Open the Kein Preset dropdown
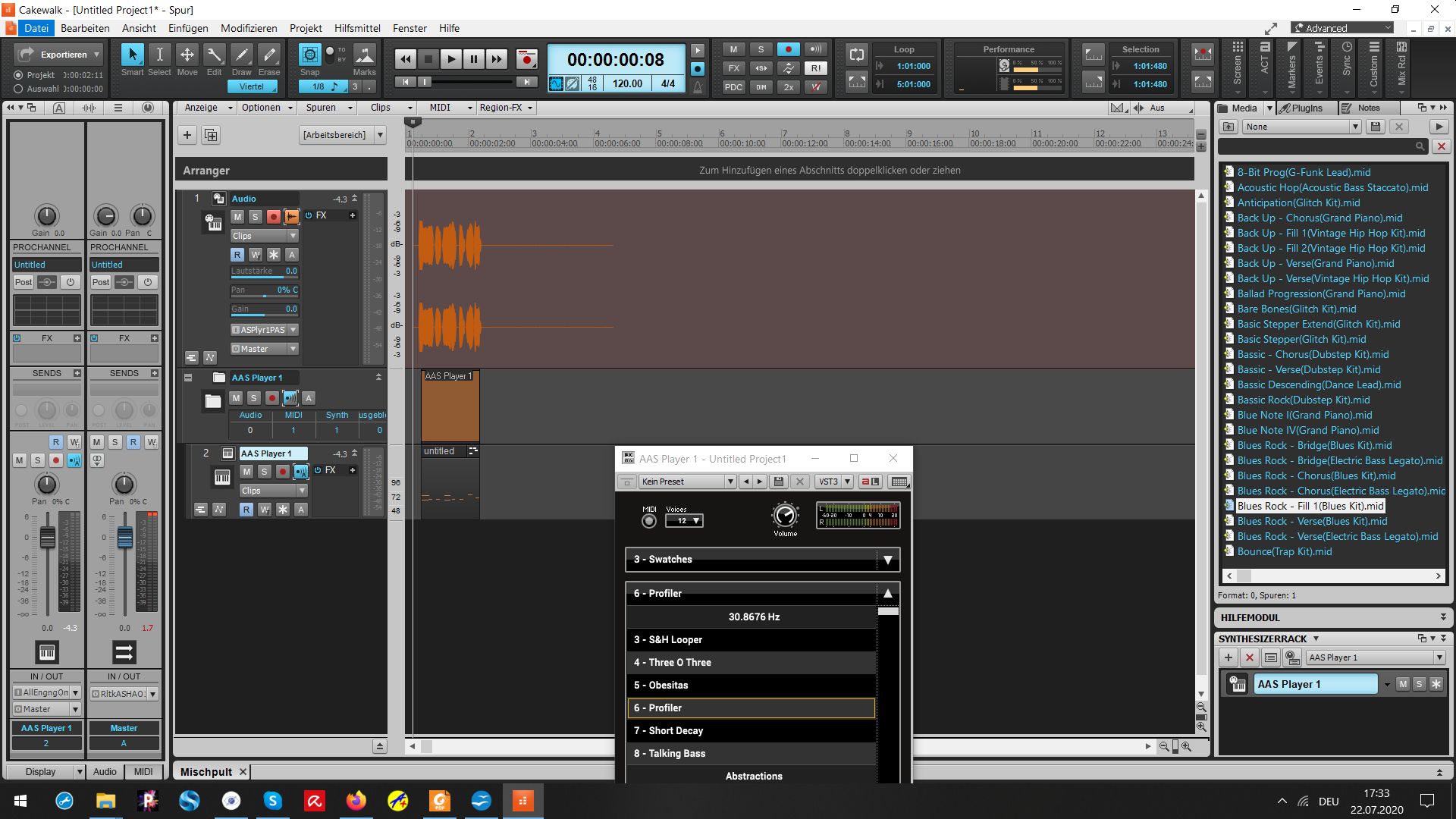Image resolution: width=1456 pixels, height=819 pixels. pyautogui.click(x=730, y=482)
